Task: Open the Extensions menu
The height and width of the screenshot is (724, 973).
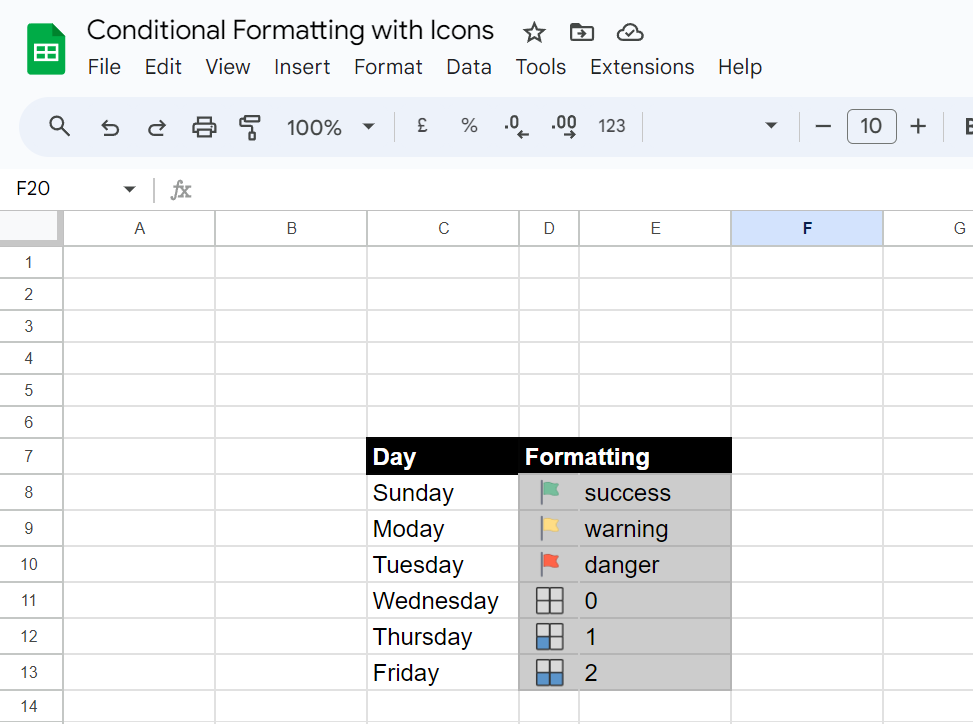Action: click(x=642, y=67)
